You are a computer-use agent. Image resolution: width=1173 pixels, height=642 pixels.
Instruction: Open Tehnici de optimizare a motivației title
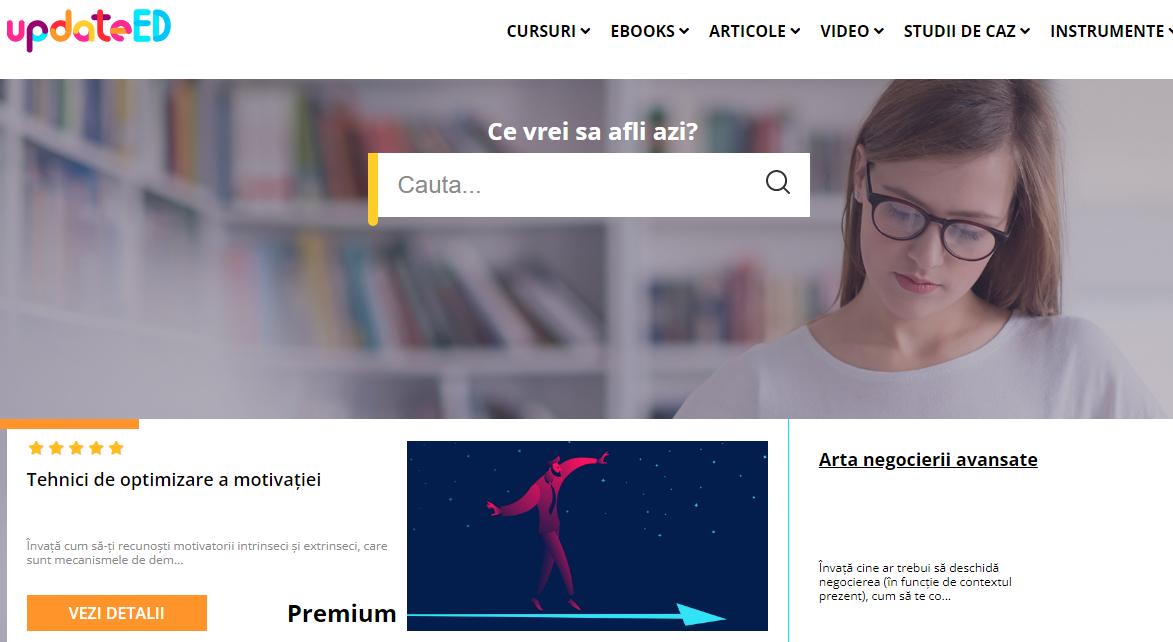click(174, 480)
